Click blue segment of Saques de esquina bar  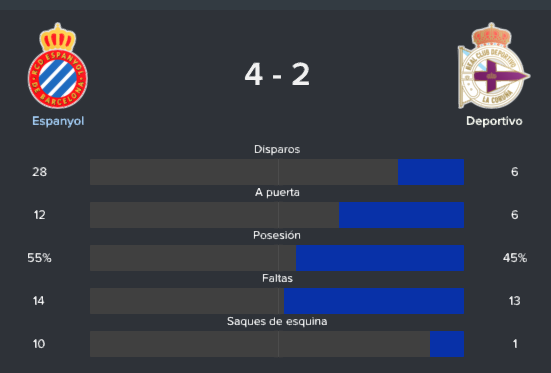coord(447,344)
